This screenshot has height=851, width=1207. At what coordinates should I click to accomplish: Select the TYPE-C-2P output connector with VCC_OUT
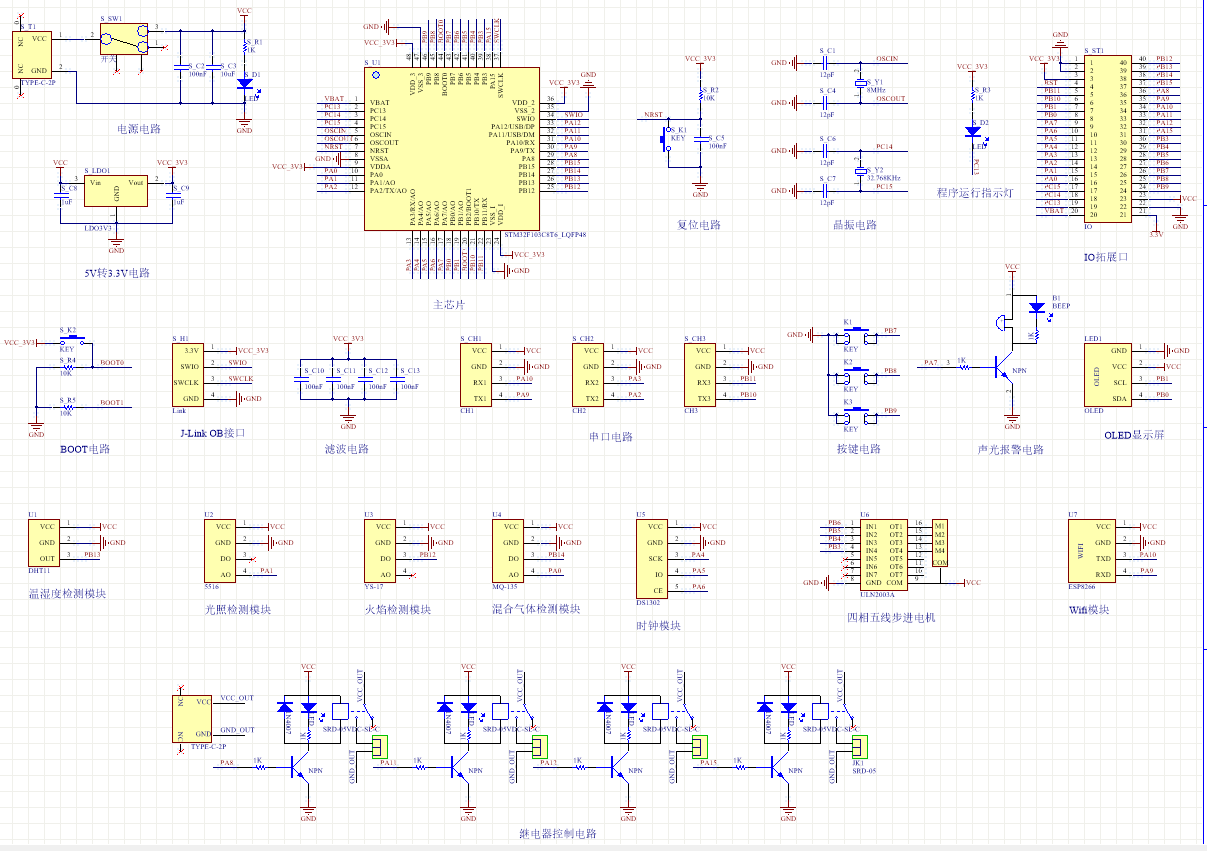[194, 718]
